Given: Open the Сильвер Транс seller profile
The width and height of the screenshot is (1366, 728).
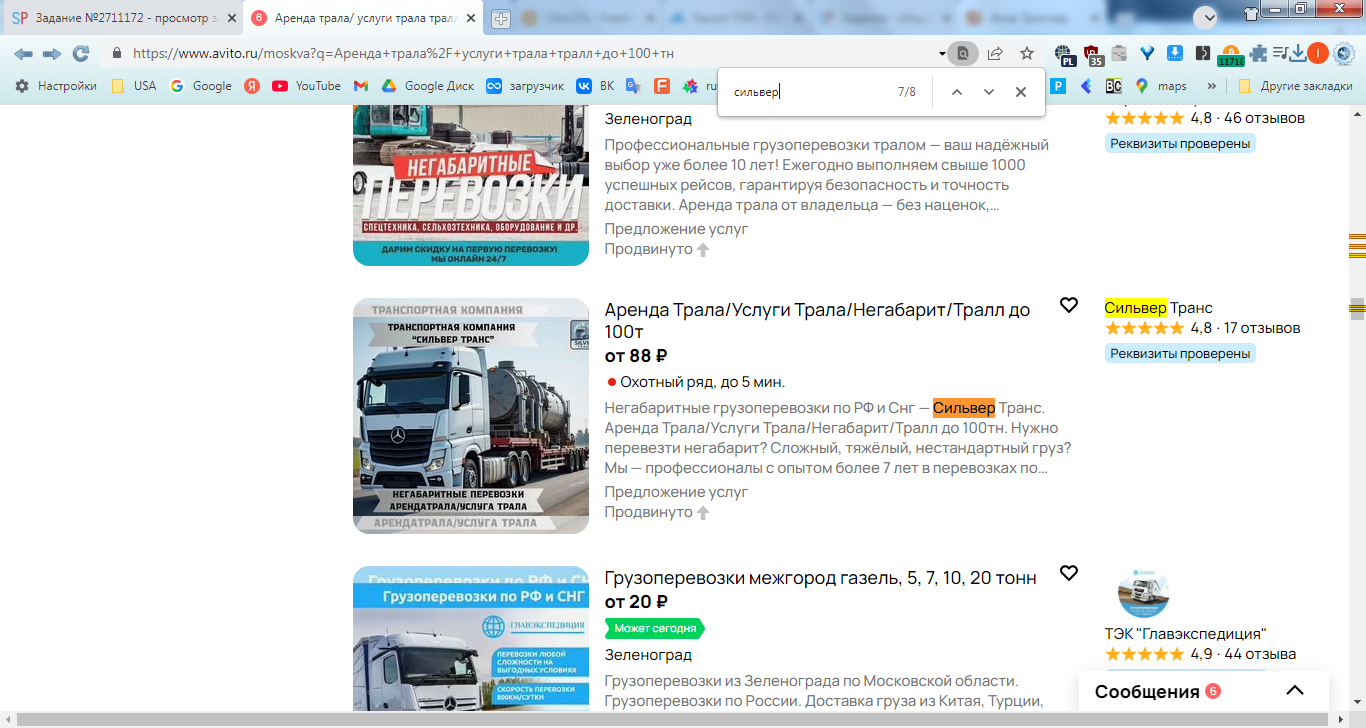Looking at the screenshot, I should point(1158,308).
